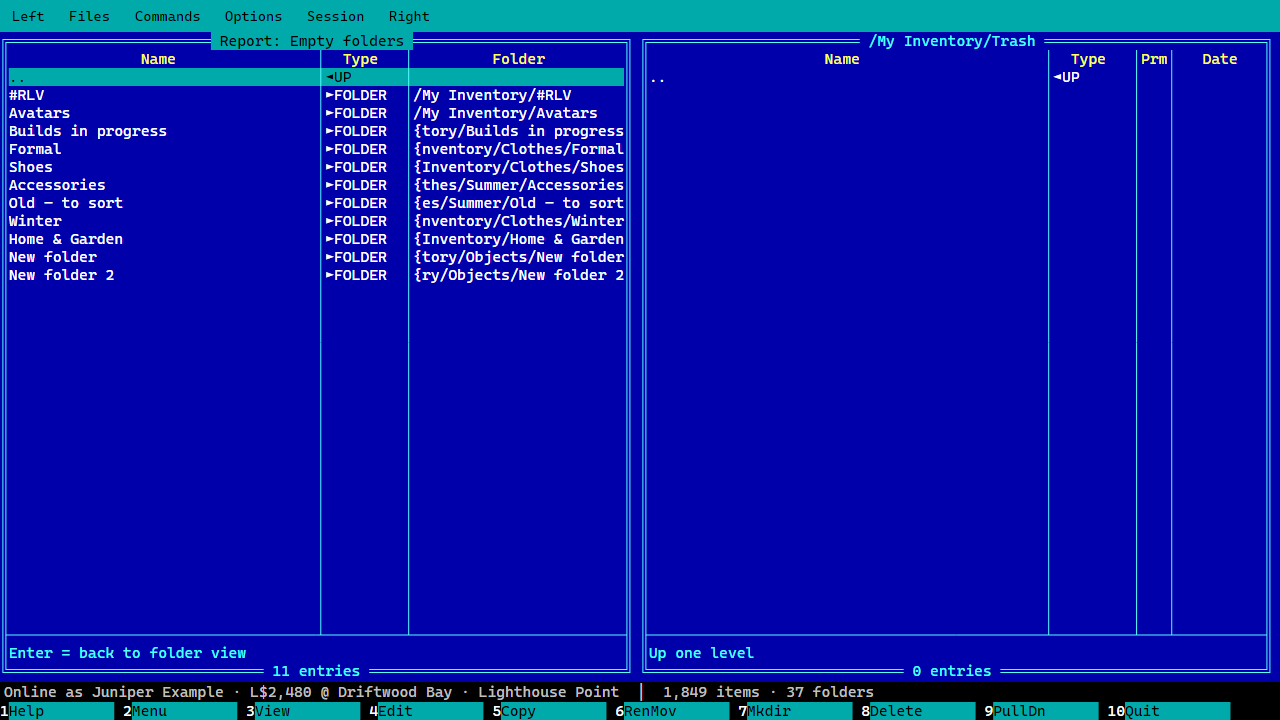The width and height of the screenshot is (1280, 720).
Task: Click the F3 View button
Action: click(303, 711)
